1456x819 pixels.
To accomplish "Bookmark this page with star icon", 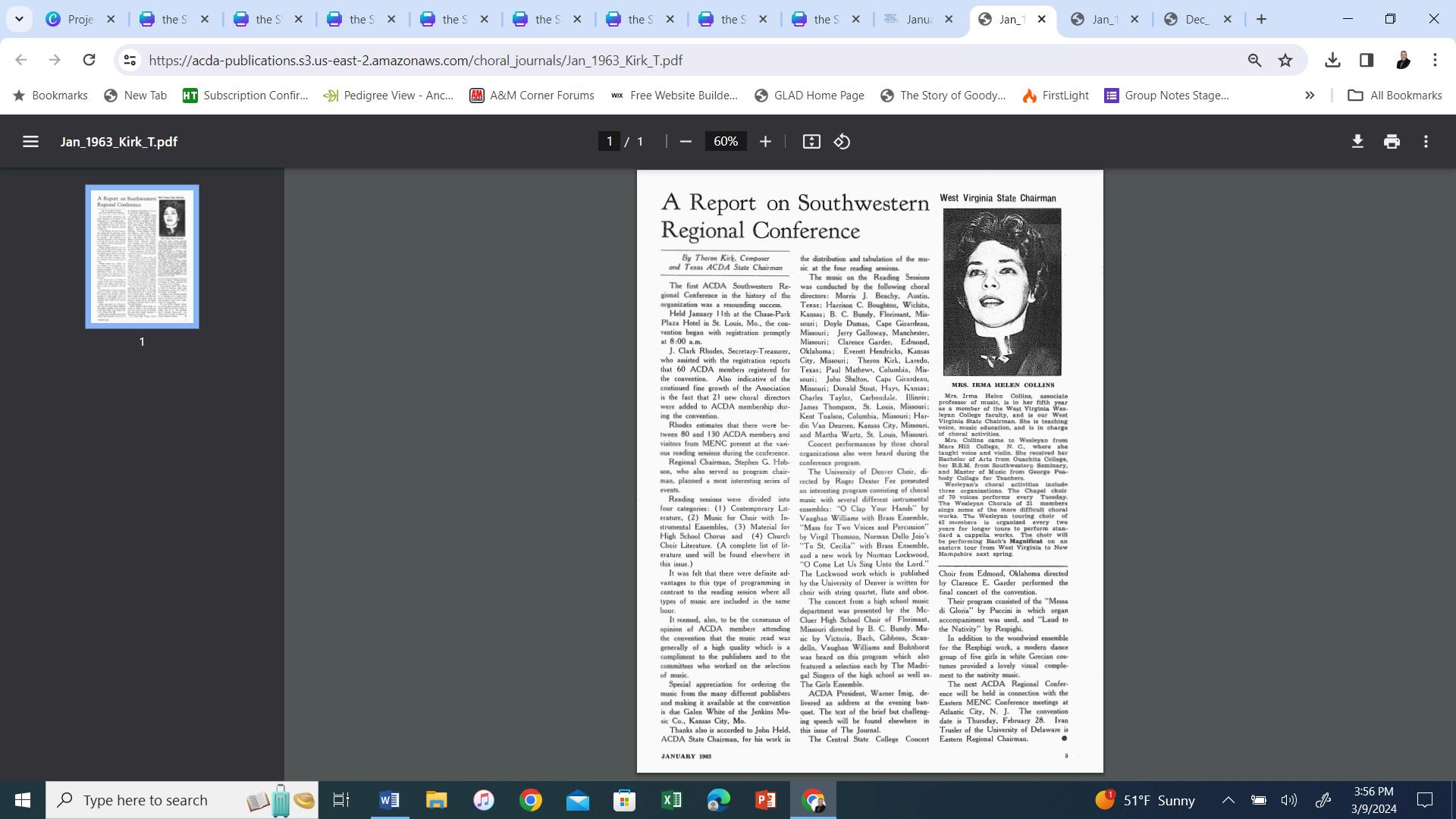I will (1285, 60).
